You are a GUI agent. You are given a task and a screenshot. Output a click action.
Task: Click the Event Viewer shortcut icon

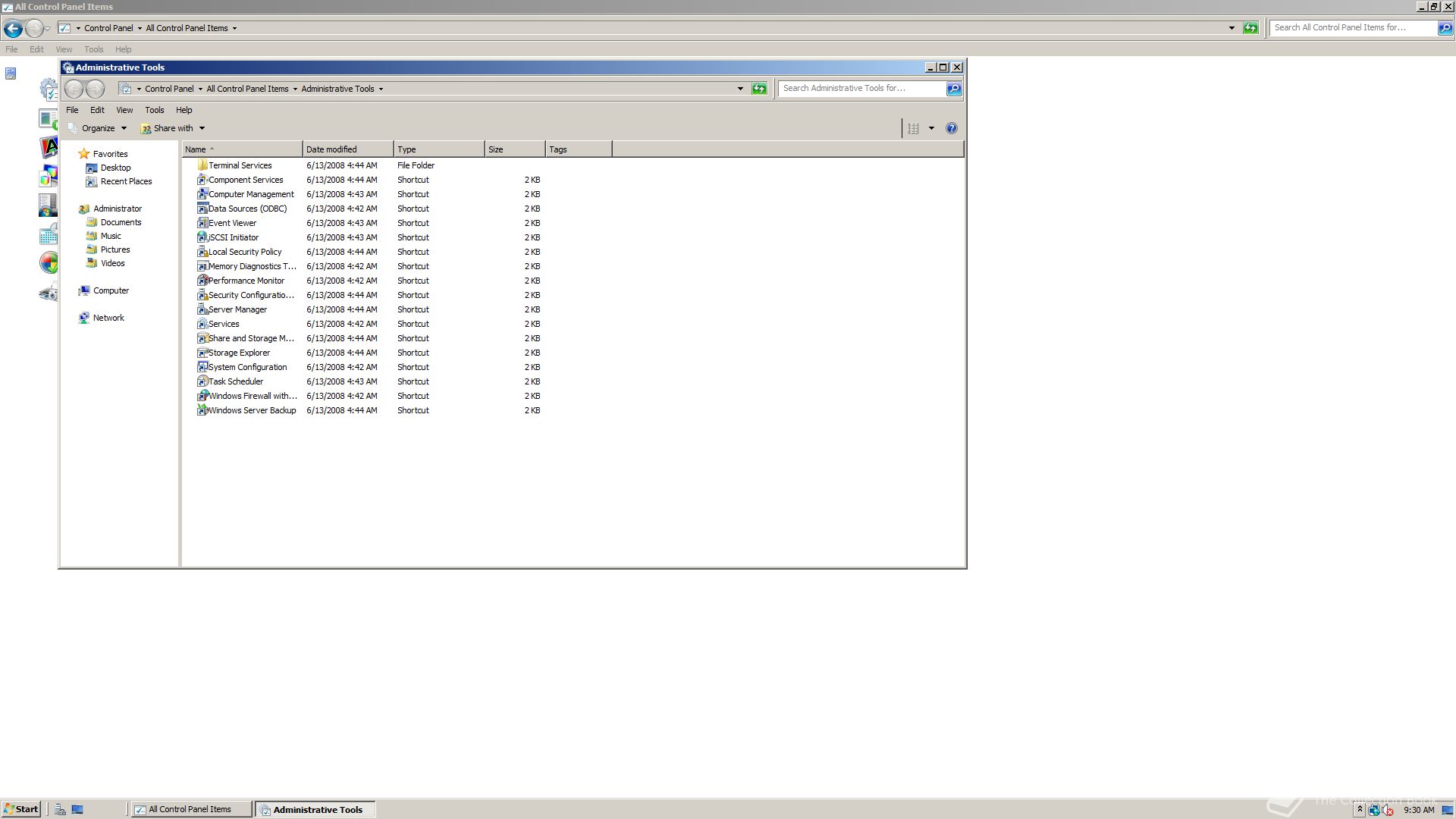tap(202, 223)
